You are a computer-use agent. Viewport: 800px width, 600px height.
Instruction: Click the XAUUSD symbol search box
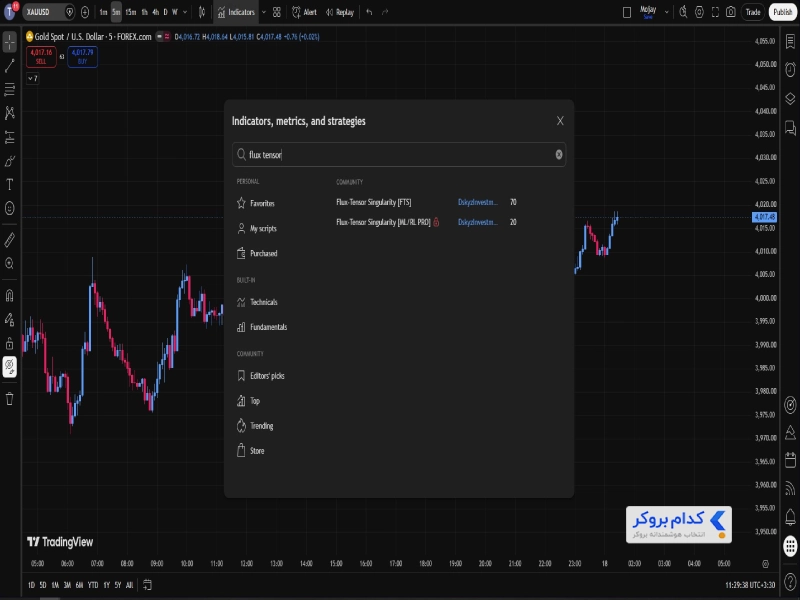tap(48, 12)
